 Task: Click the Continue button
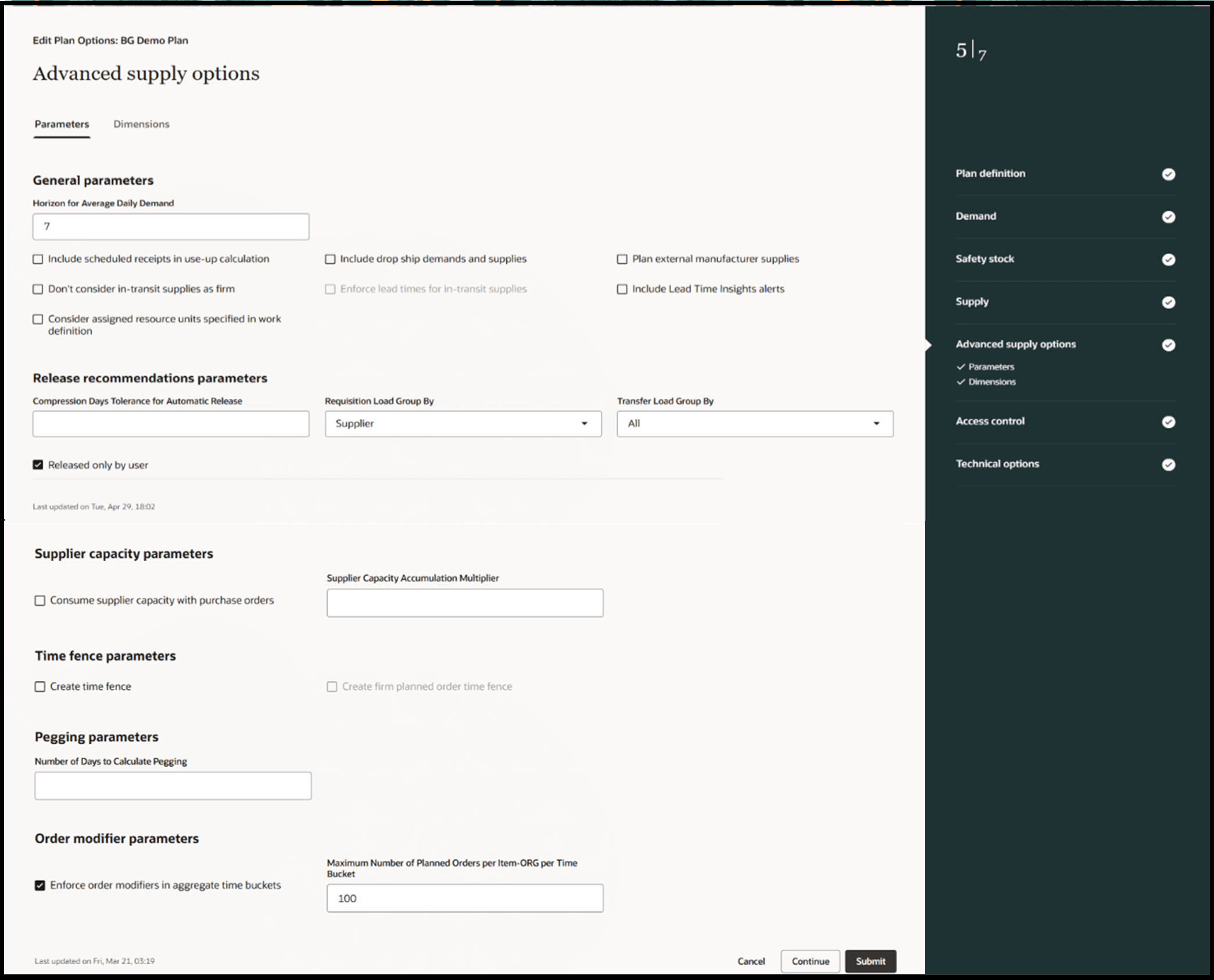click(x=810, y=961)
